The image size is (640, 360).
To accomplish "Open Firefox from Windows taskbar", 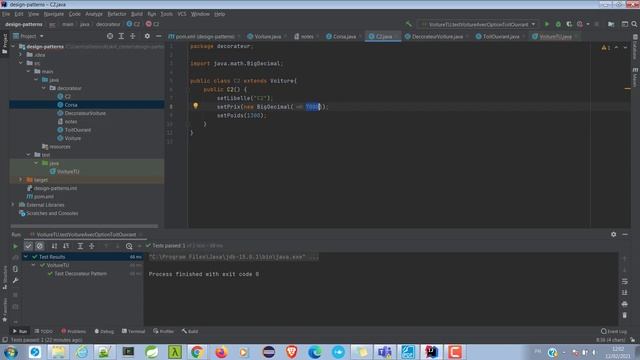I will pyautogui.click(x=221, y=352).
